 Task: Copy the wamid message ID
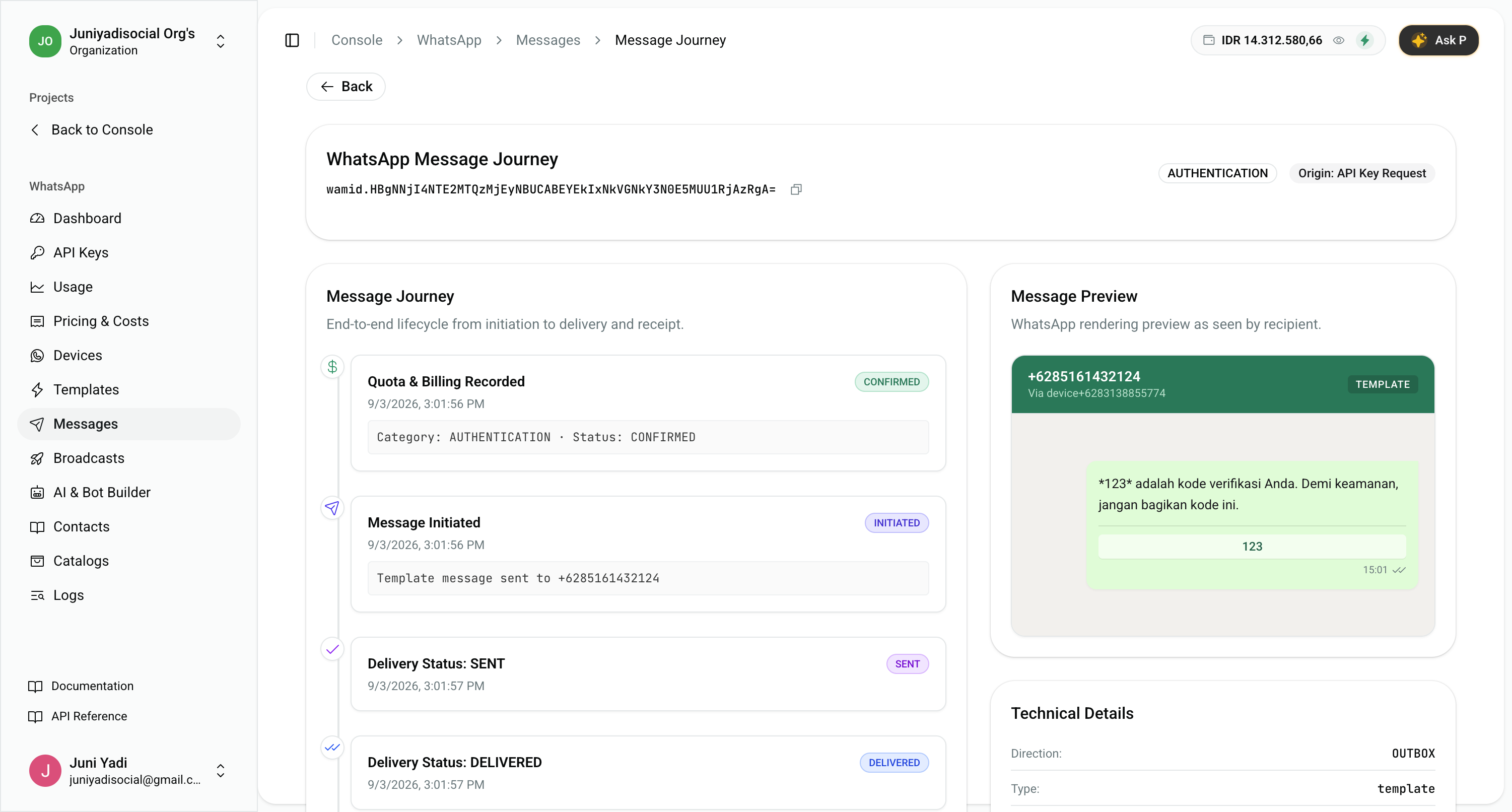(796, 189)
